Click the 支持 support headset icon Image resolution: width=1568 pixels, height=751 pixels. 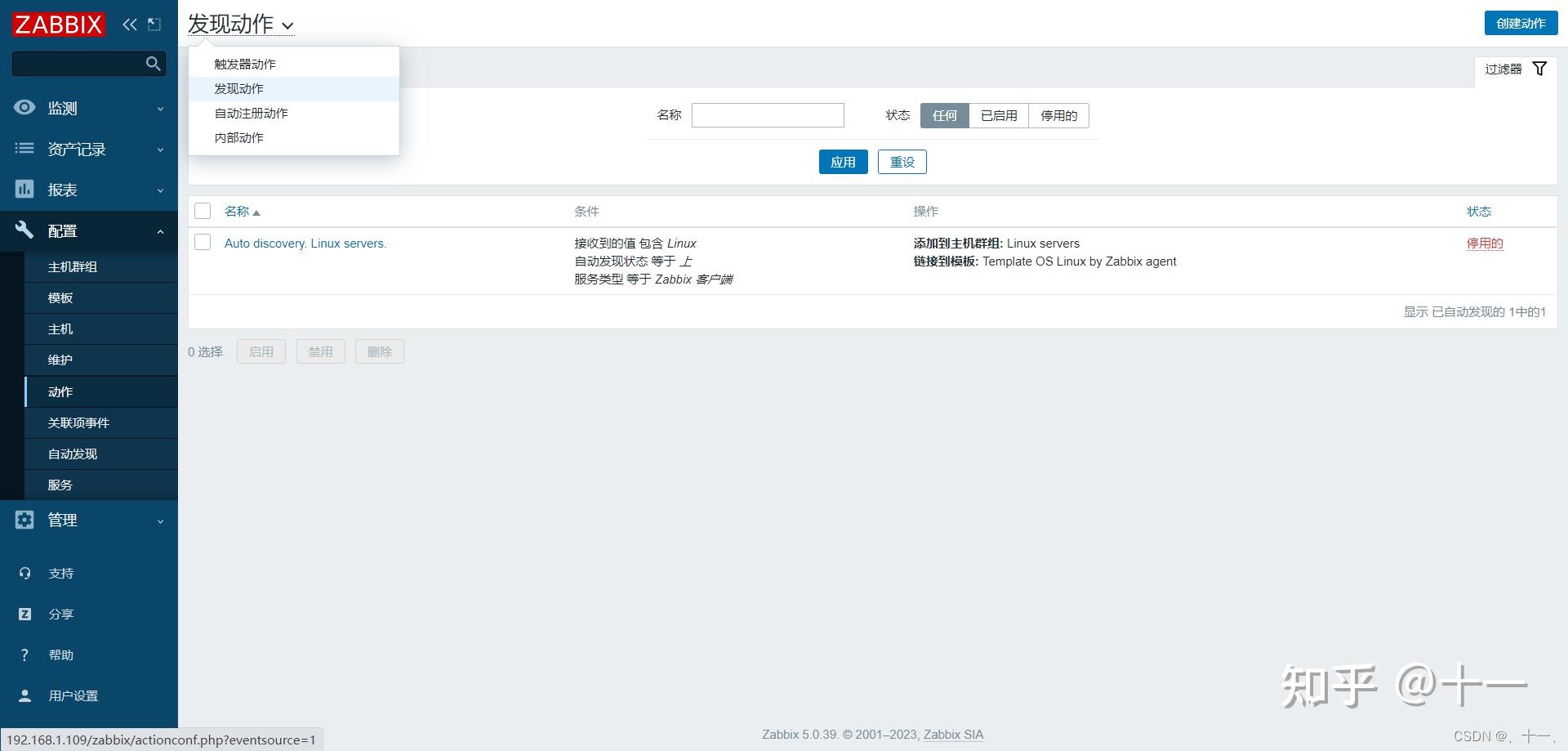point(23,573)
